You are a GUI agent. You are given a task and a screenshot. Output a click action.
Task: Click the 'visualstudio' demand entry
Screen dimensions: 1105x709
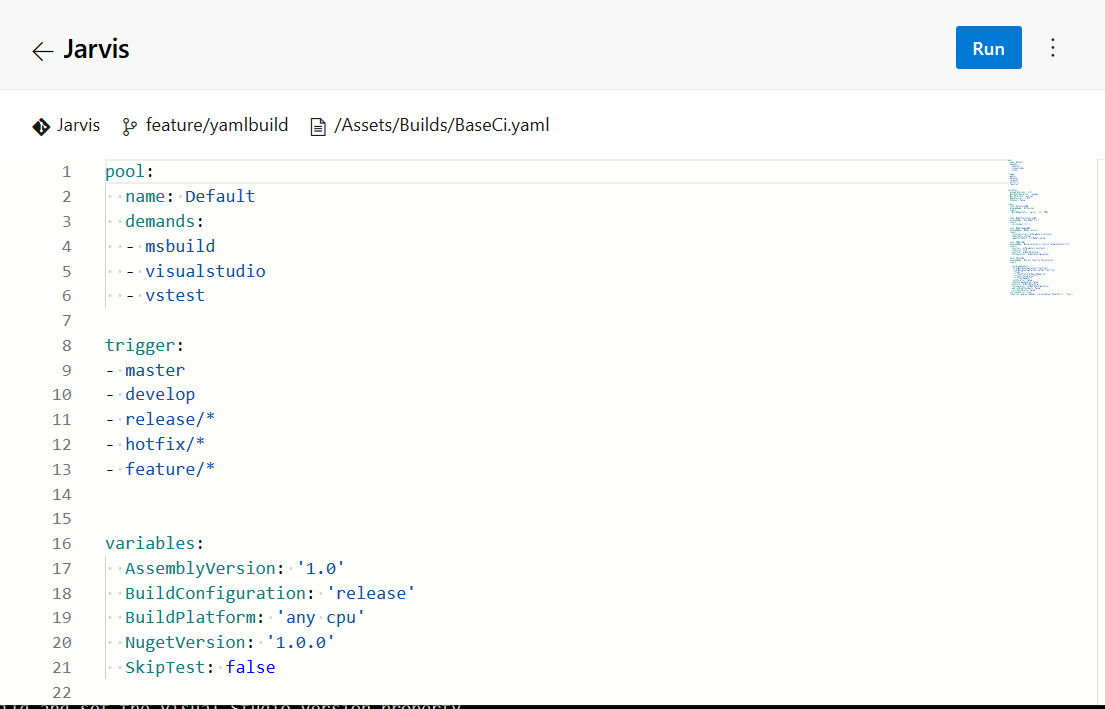coord(205,271)
